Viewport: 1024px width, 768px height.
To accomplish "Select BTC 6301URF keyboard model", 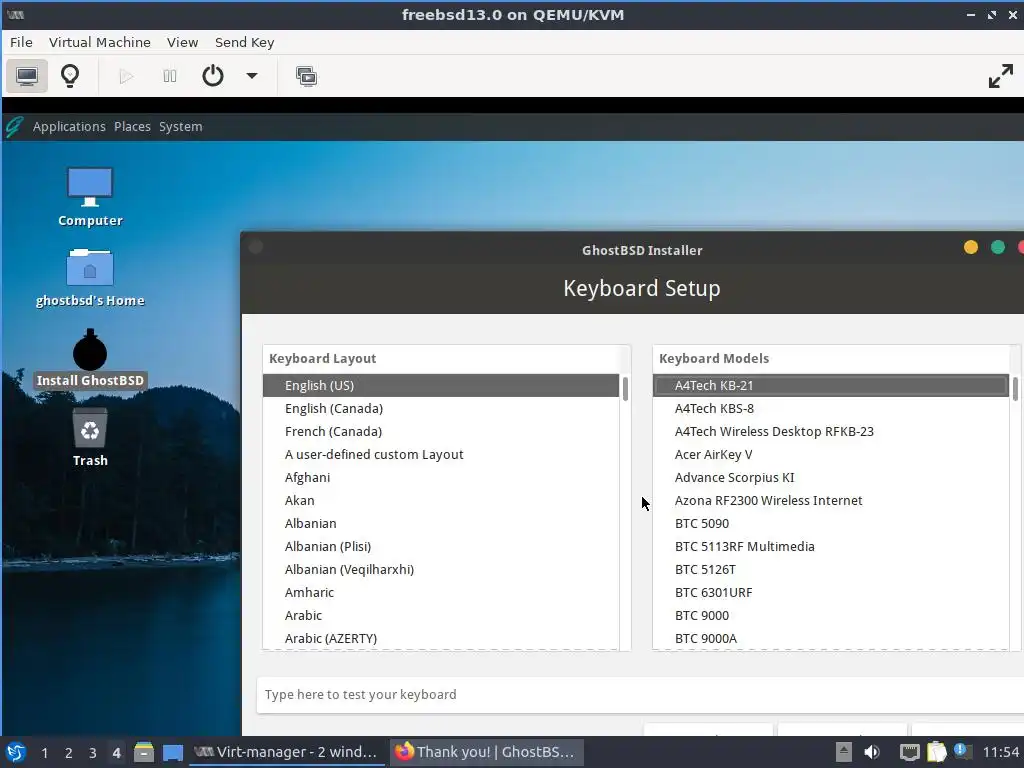I will pyautogui.click(x=831, y=592).
